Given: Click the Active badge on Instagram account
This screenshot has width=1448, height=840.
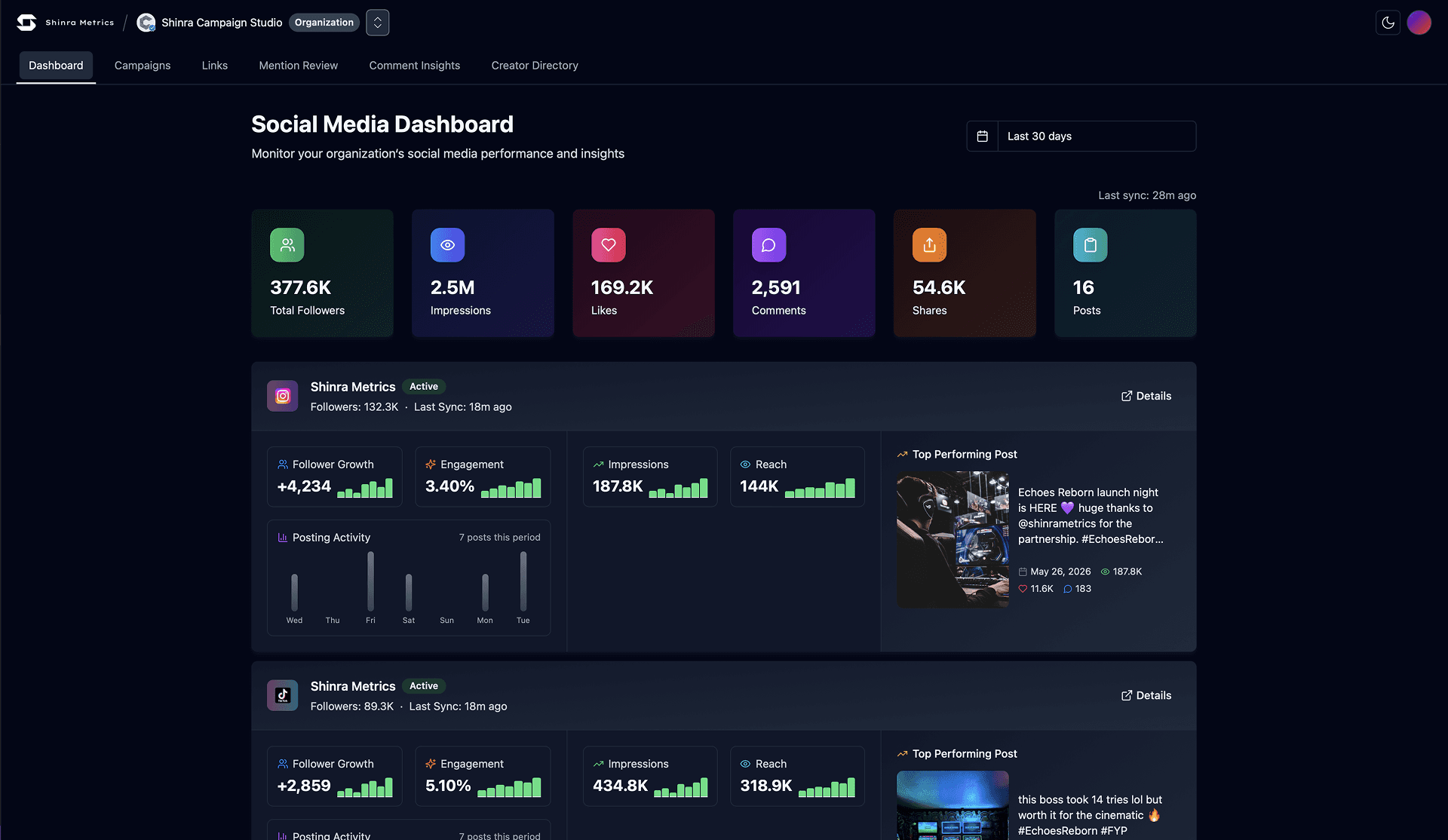Looking at the screenshot, I should coord(424,387).
